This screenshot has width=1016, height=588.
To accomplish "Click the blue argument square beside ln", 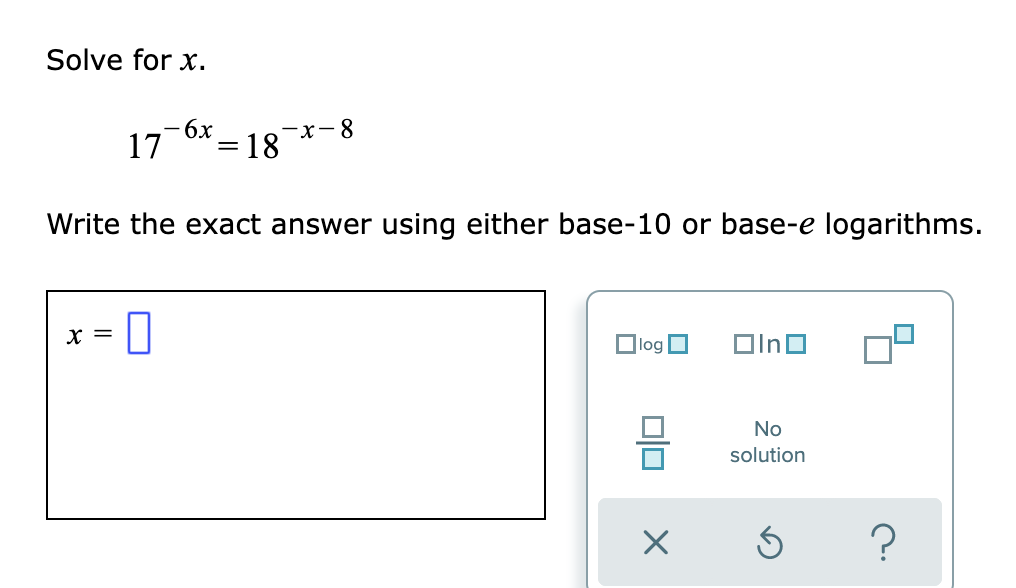I will click(796, 344).
